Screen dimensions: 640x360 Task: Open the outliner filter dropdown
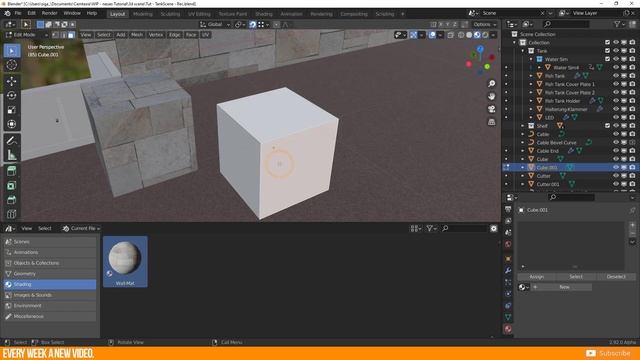click(x=619, y=24)
